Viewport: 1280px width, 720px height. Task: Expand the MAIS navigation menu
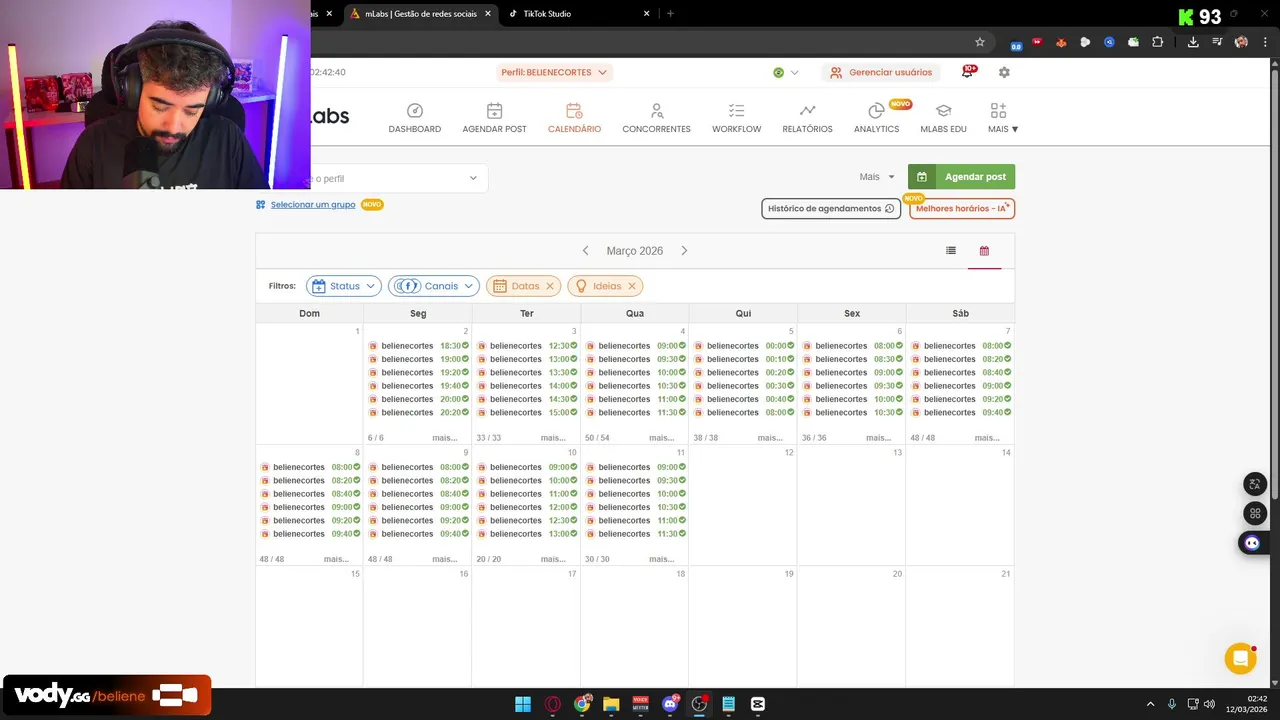[x=1002, y=118]
